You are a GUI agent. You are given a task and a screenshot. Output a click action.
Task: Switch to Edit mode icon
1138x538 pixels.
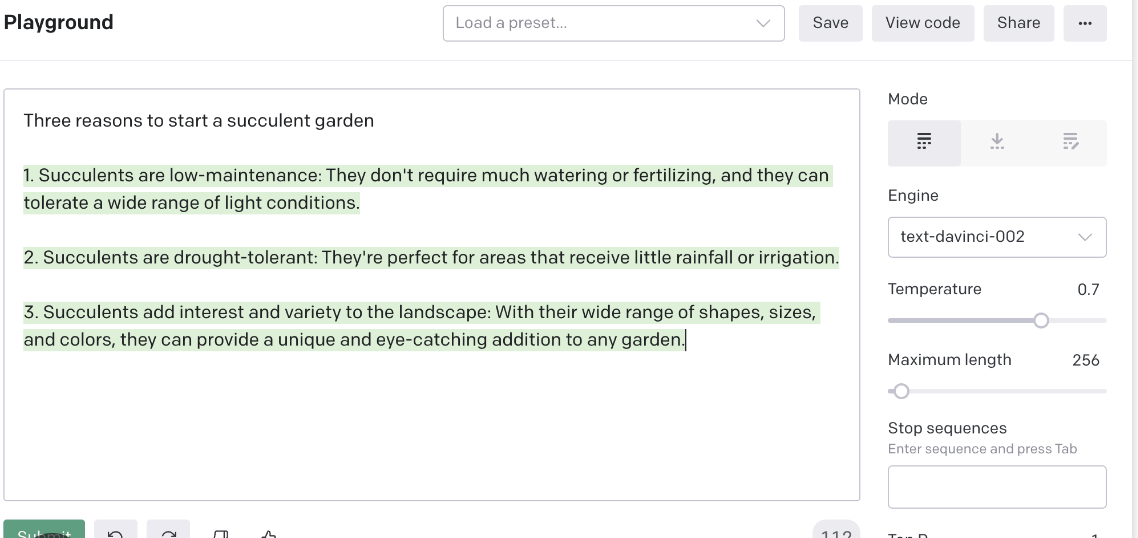point(1071,142)
